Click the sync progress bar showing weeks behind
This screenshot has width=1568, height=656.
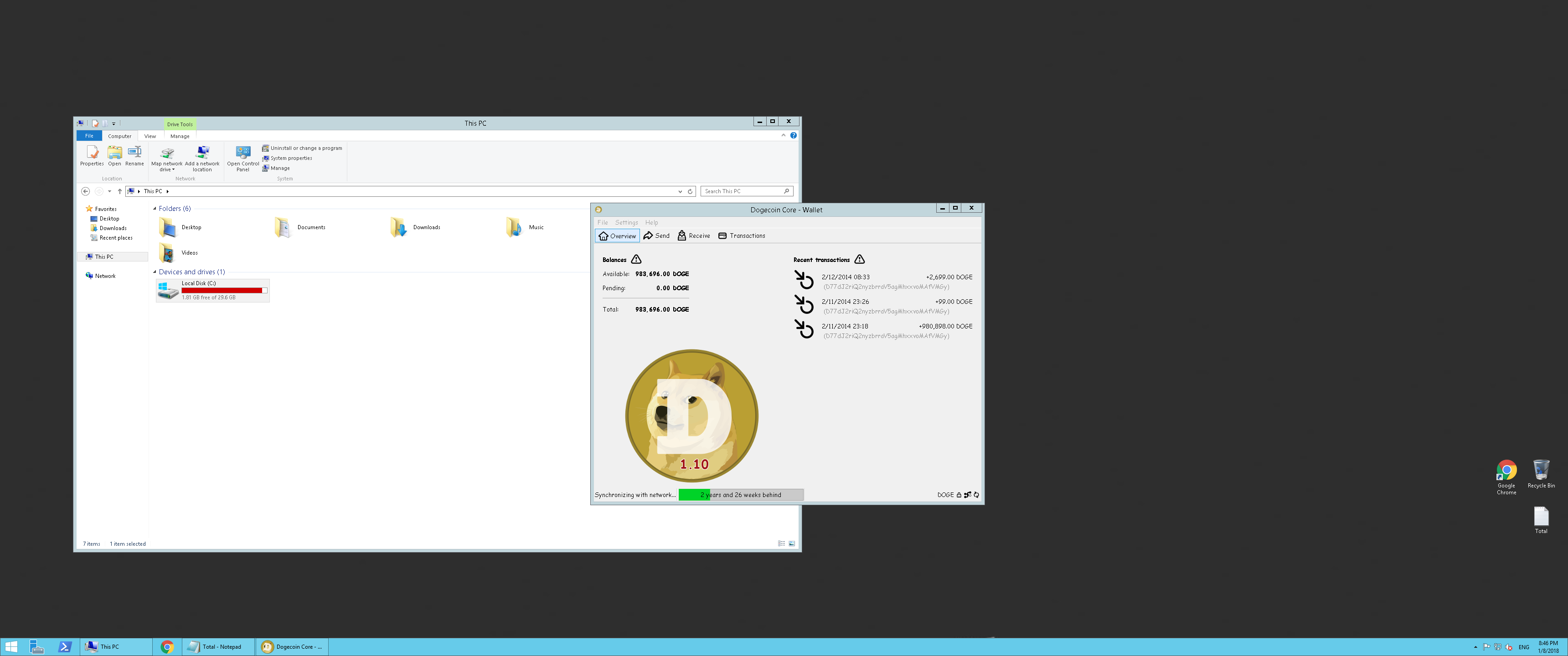[741, 495]
